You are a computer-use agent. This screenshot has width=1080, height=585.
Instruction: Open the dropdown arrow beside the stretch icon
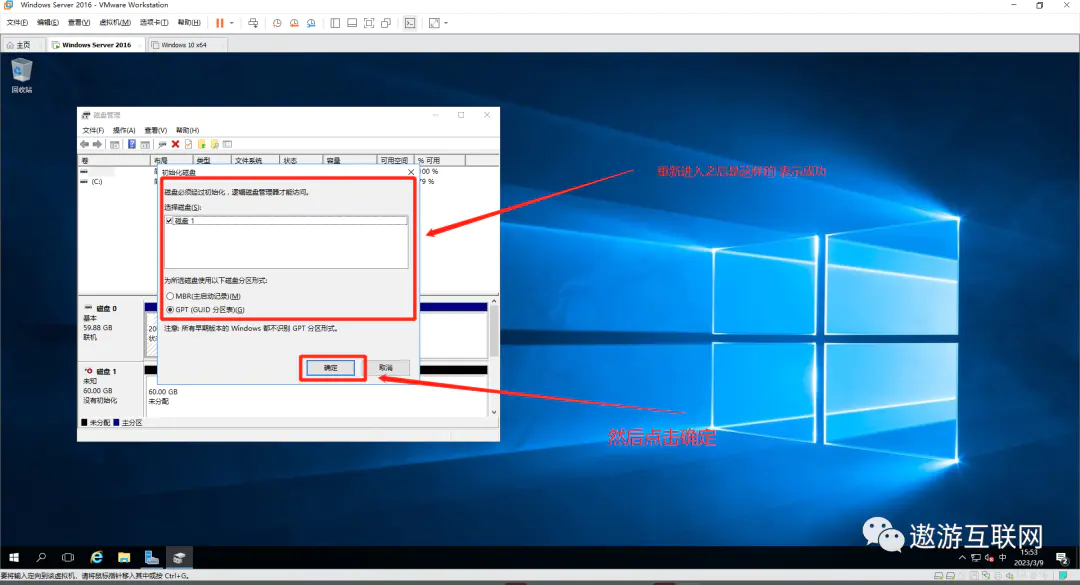(x=446, y=23)
